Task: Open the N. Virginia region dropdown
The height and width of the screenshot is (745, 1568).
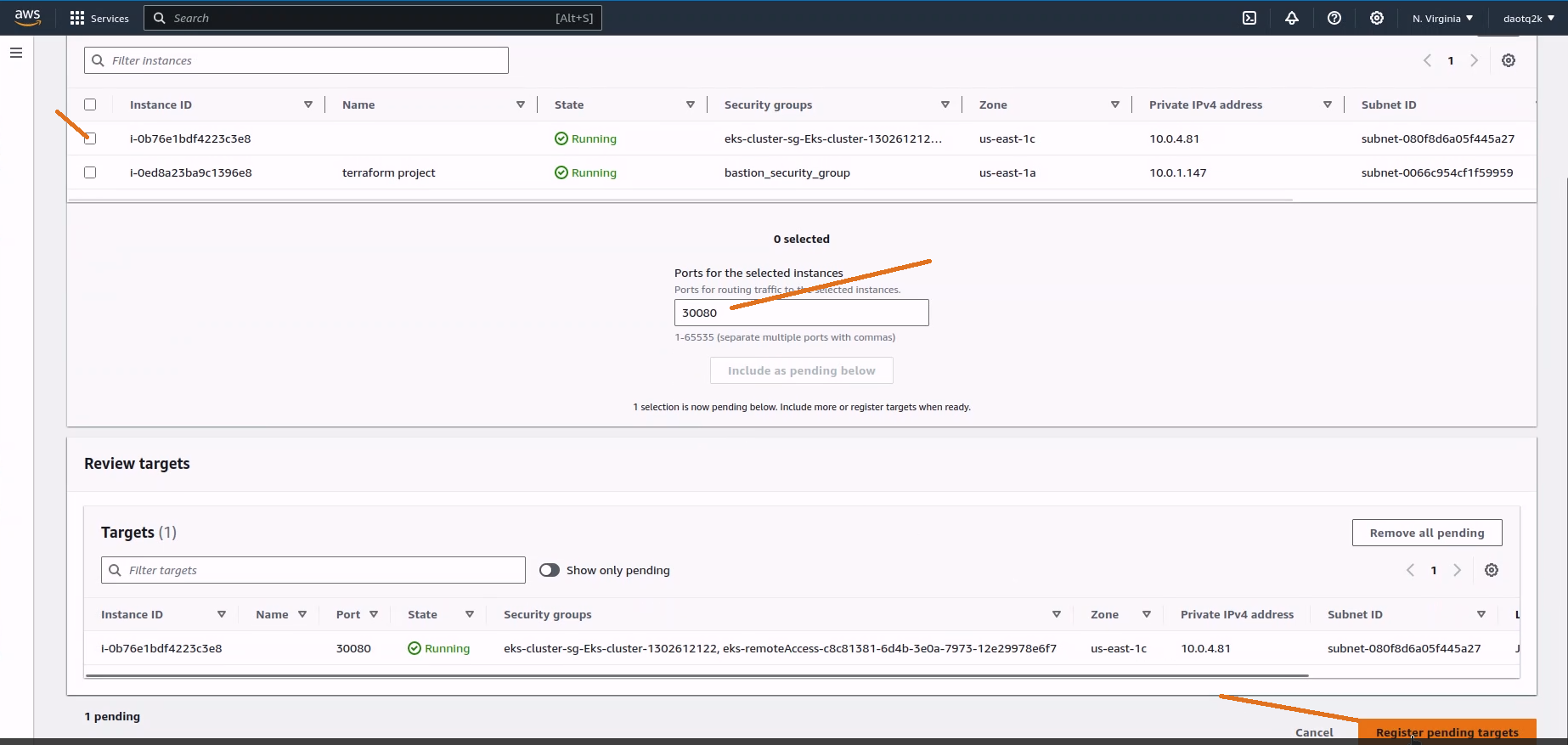Action: click(x=1442, y=18)
